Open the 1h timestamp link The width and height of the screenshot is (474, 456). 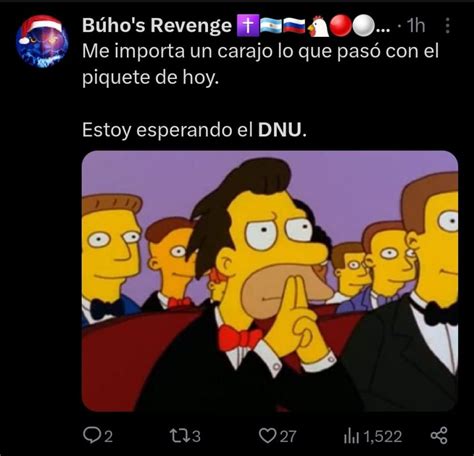(417, 26)
